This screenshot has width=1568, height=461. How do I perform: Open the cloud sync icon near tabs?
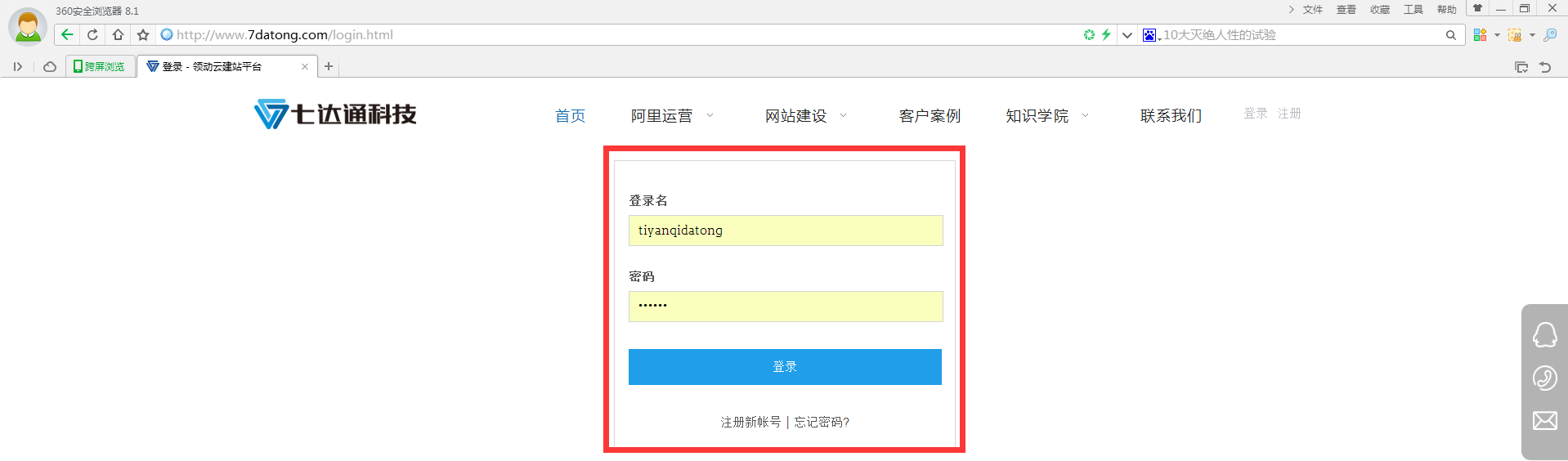(x=50, y=67)
